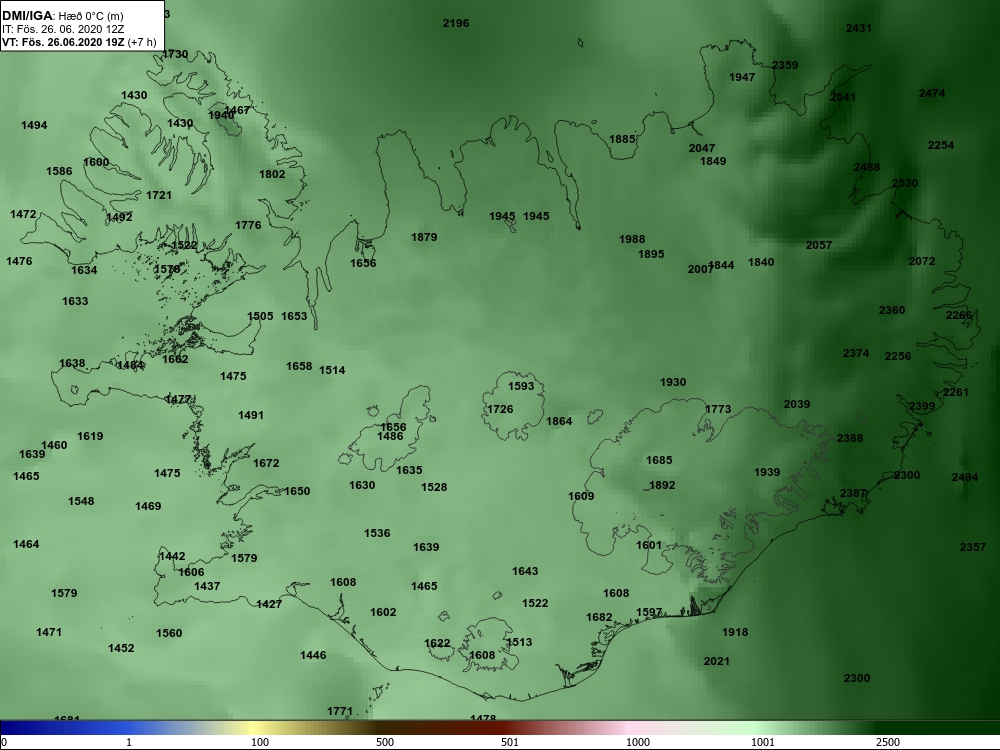Click the map value 1726
The height and width of the screenshot is (750, 1000).
click(x=500, y=409)
